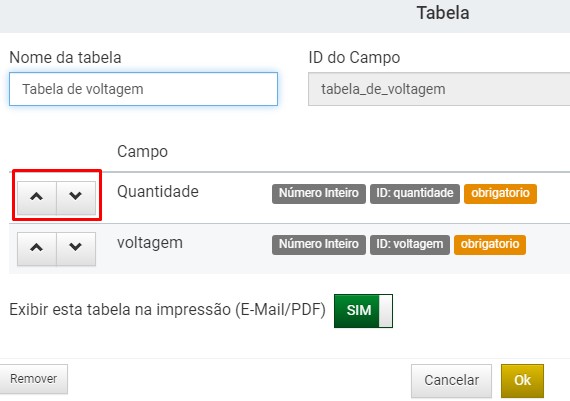
Task: Focus the Nome da tabela input field
Action: click(x=144, y=89)
